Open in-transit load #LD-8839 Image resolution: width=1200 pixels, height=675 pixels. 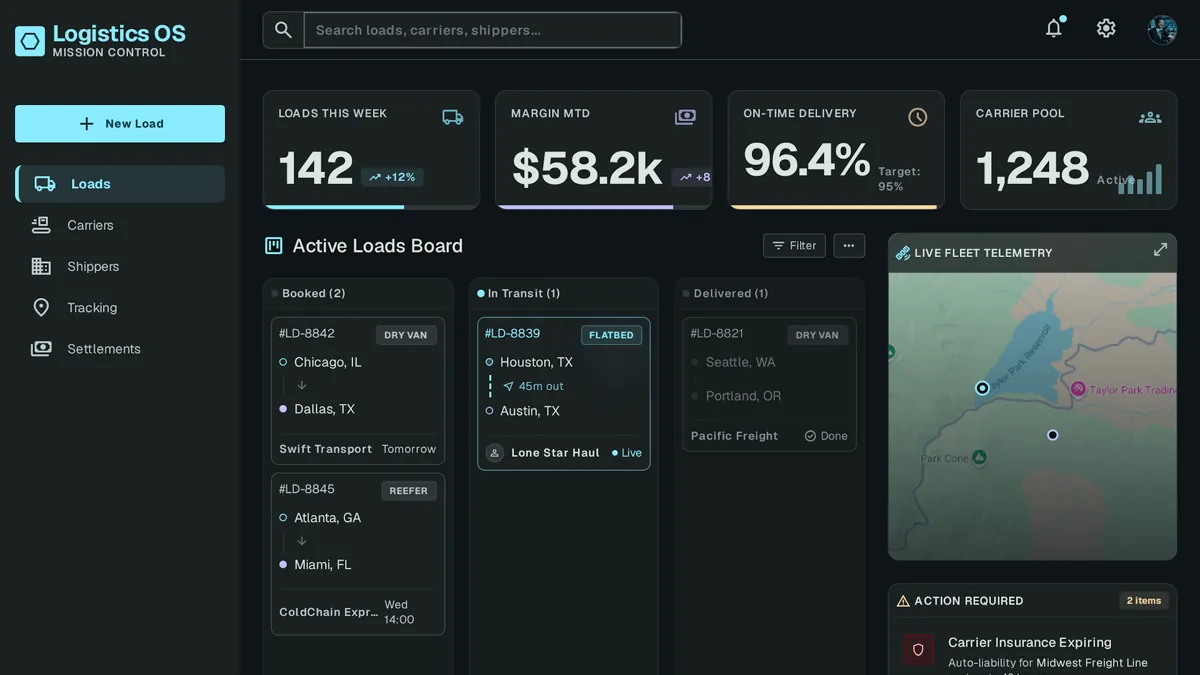(564, 394)
